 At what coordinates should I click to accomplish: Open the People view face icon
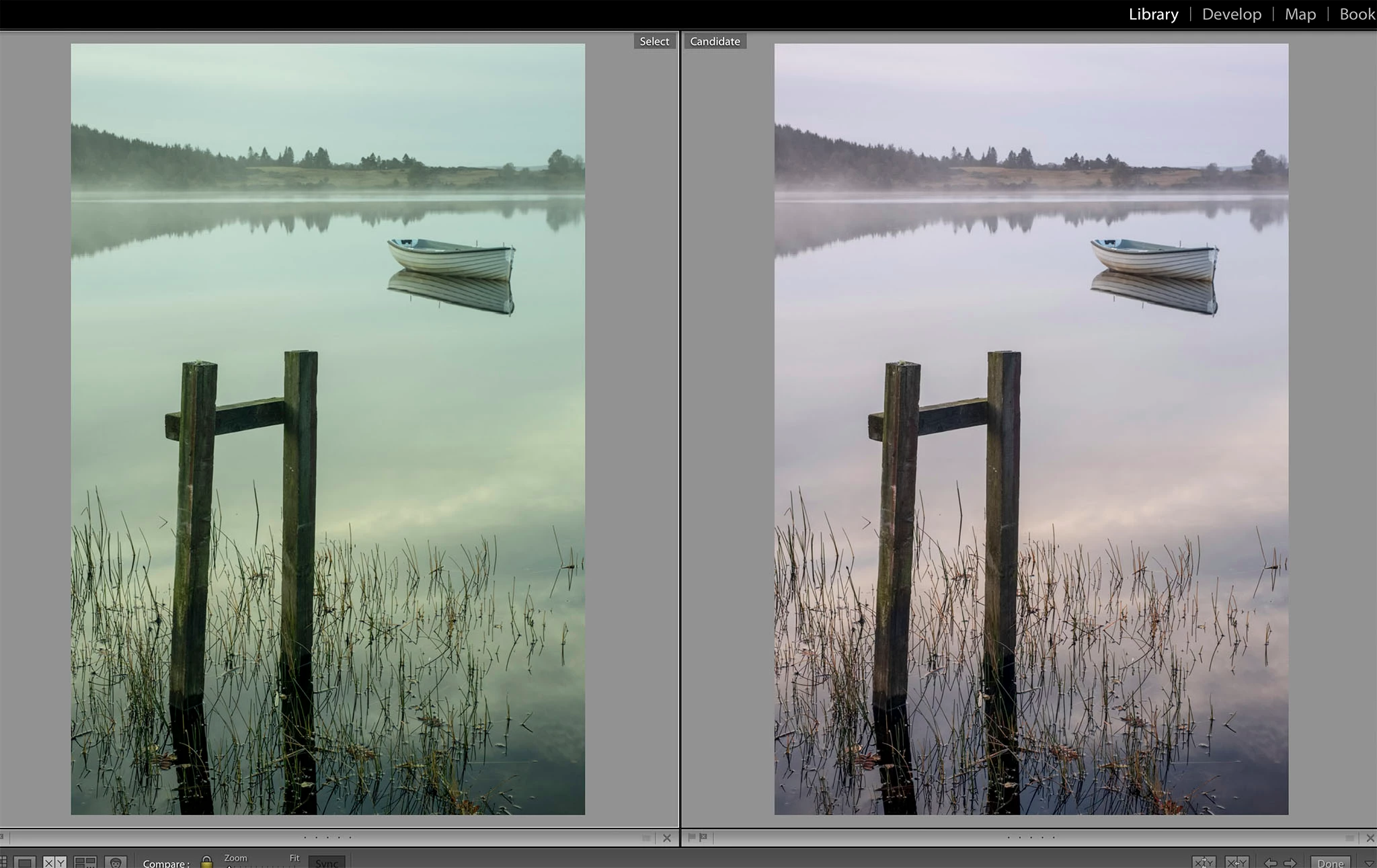click(116, 863)
